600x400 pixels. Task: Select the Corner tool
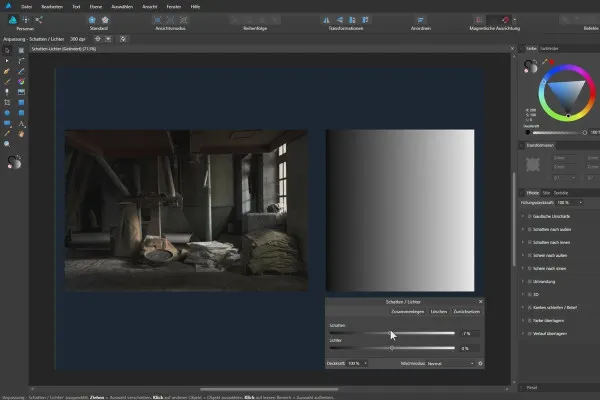21,60
